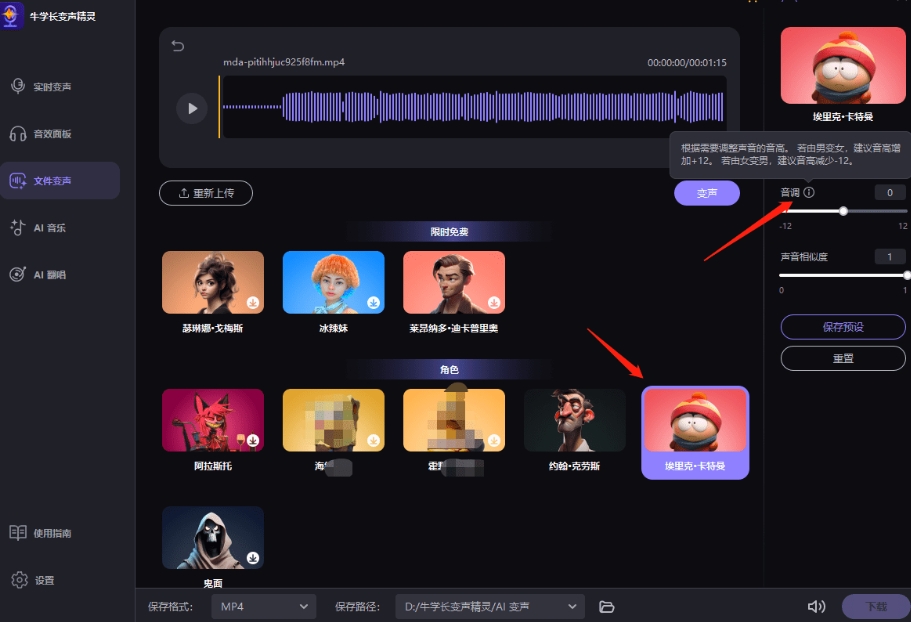Click the selected voice preview image in the right panel
The width and height of the screenshot is (911, 622).
pyautogui.click(x=842, y=66)
